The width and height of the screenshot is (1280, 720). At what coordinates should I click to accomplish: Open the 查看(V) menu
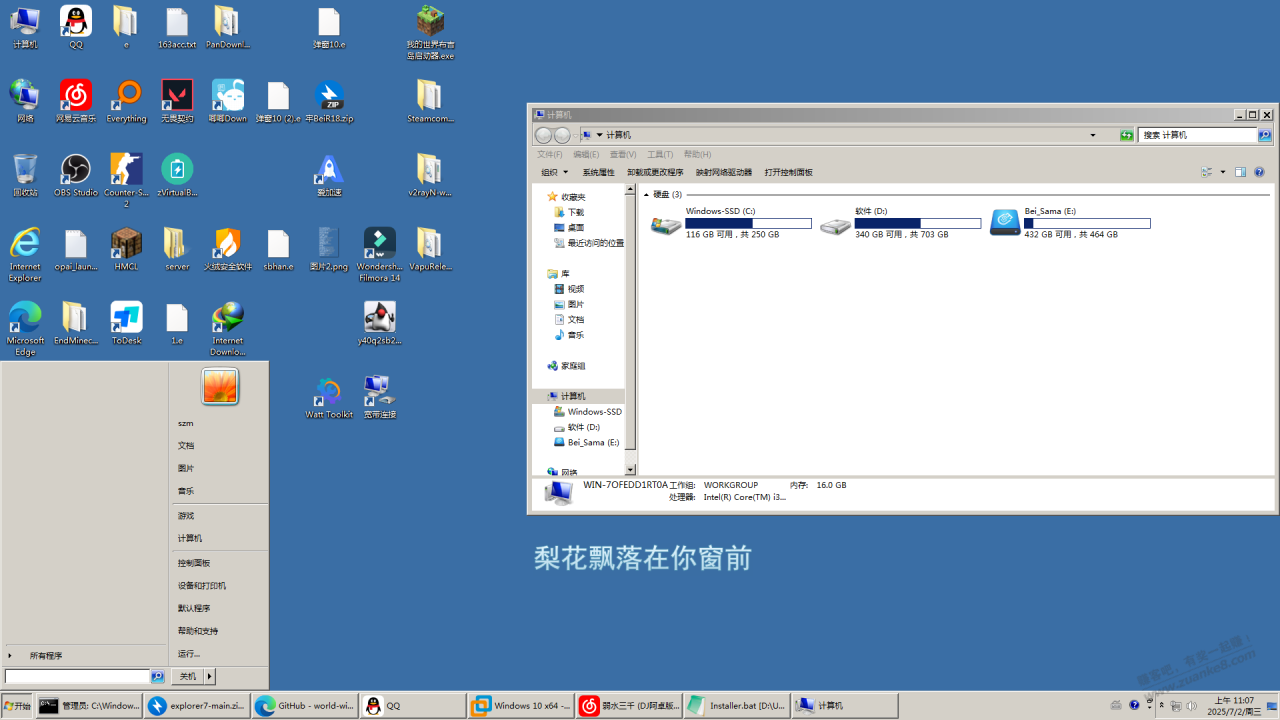623,154
